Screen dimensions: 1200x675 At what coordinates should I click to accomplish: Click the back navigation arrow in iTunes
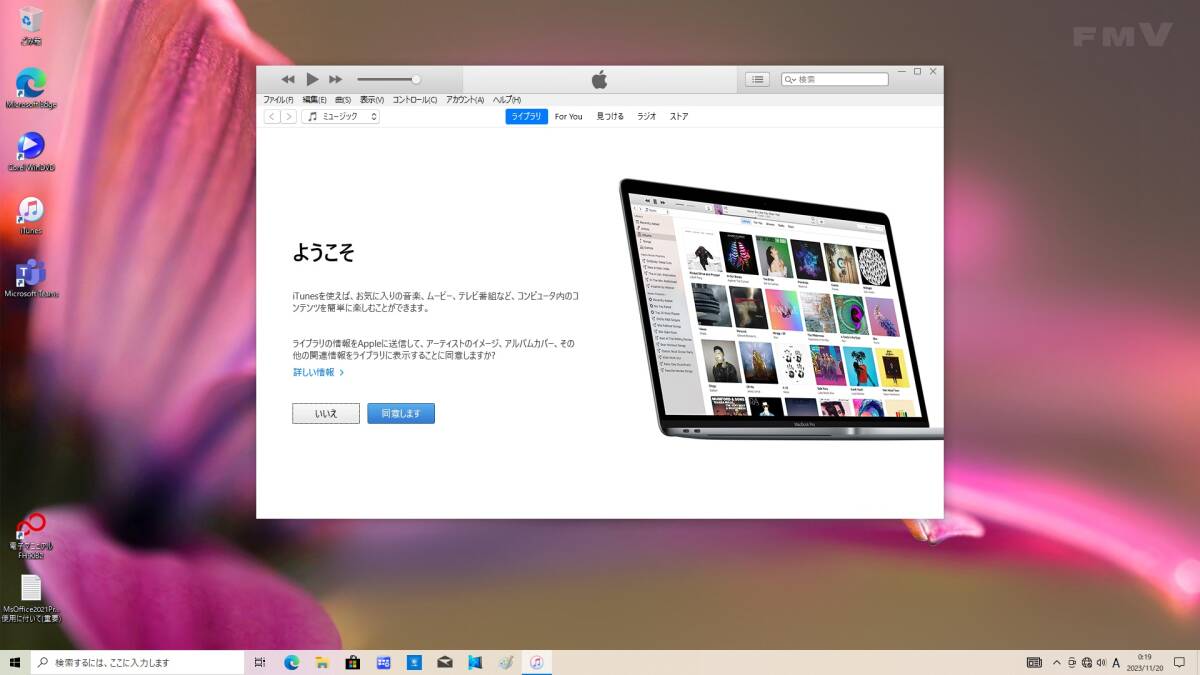click(272, 117)
